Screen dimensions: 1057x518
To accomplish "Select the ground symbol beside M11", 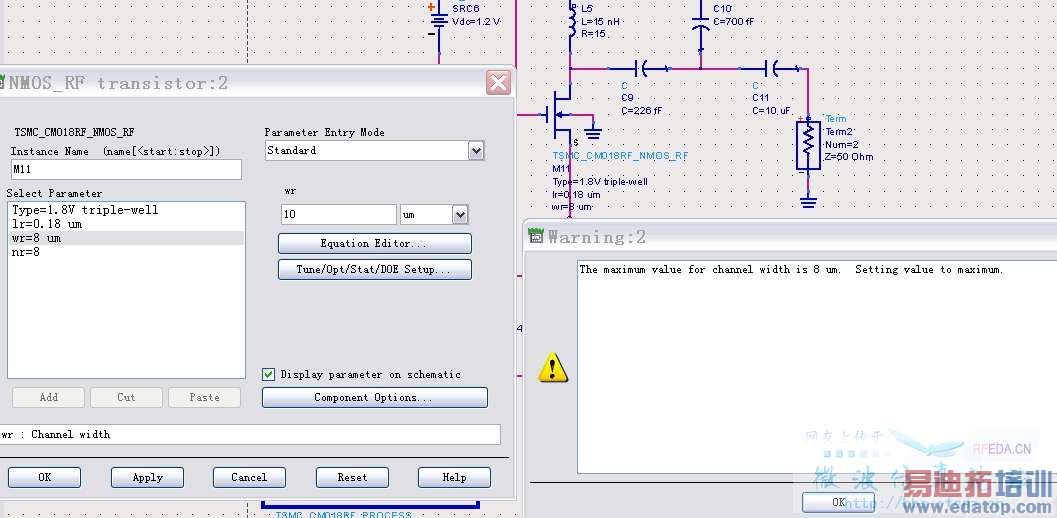I will click(593, 134).
